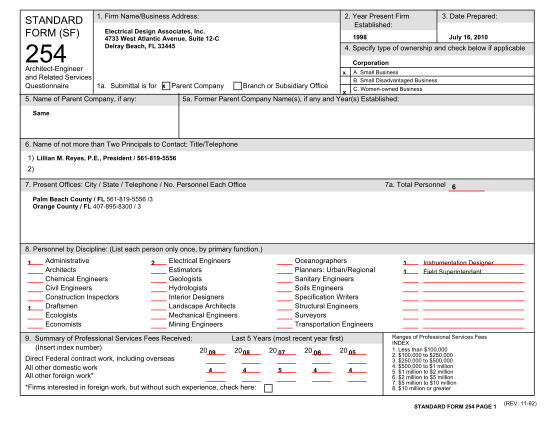The height and width of the screenshot is (428, 554).
Task: Click the Administrative personnel count field
Action: (35, 262)
